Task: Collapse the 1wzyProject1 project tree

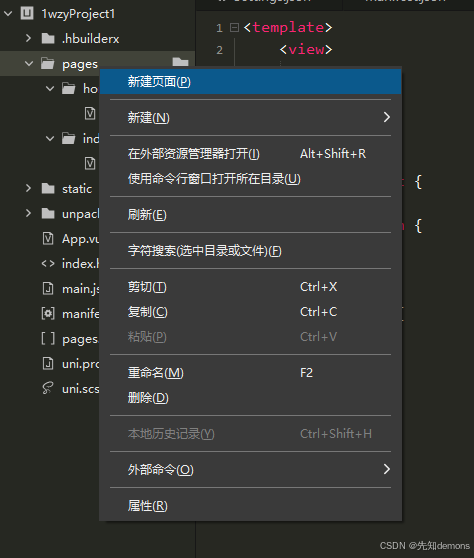Action: 8,14
